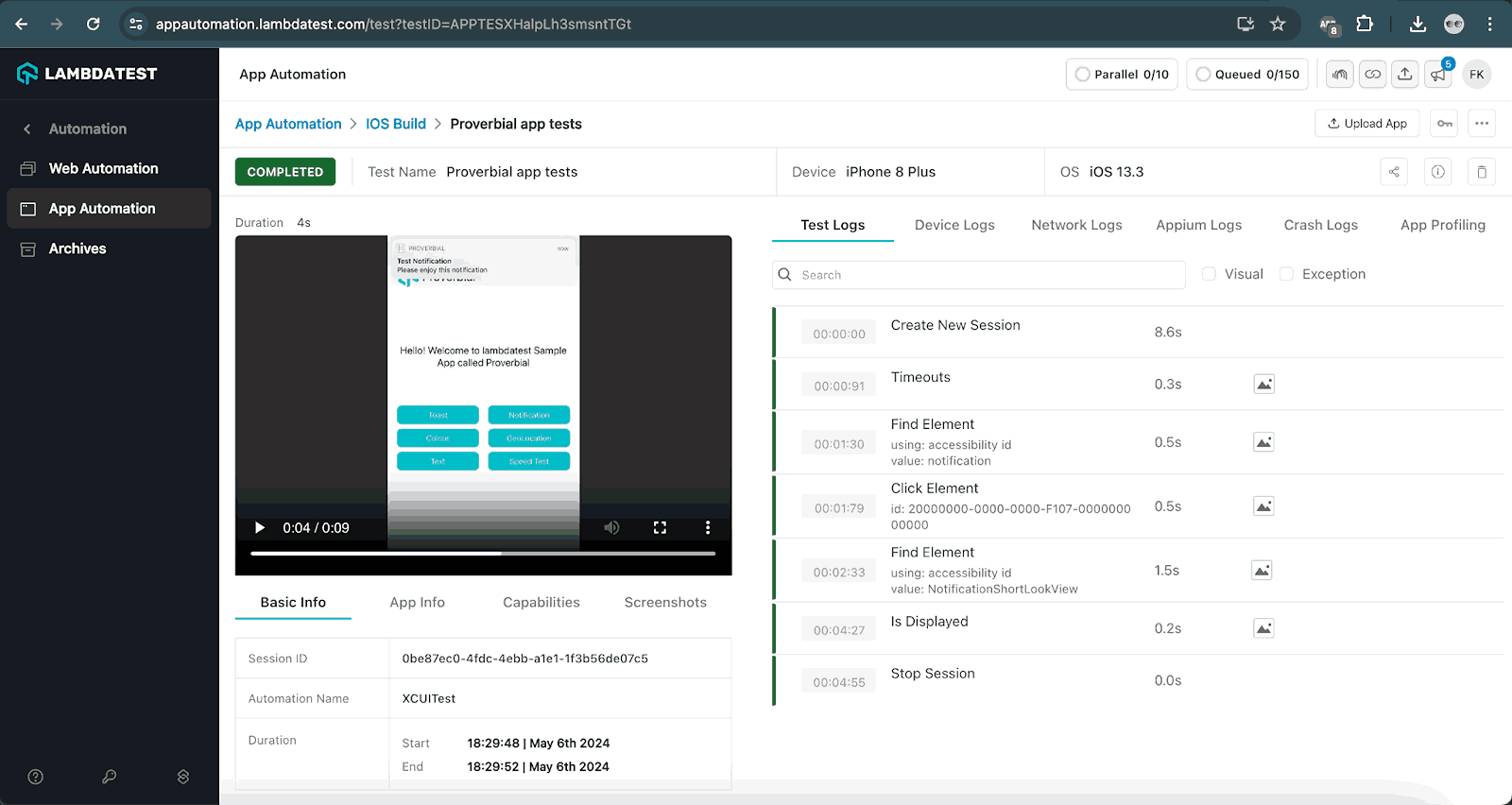
Task: View screenshot for Find Element notification step
Action: pos(1263,442)
